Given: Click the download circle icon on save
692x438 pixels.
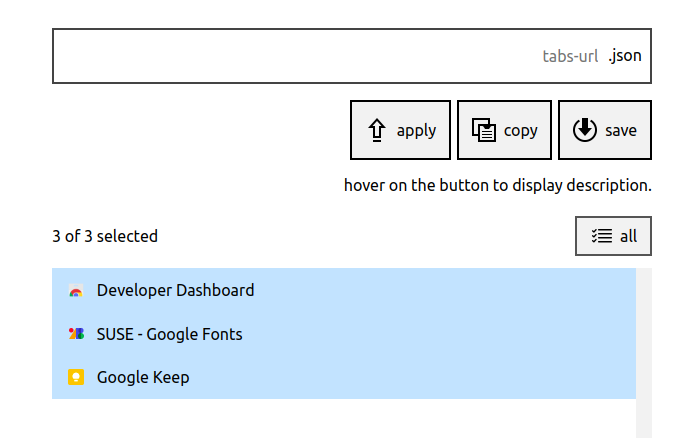Looking at the screenshot, I should (585, 130).
